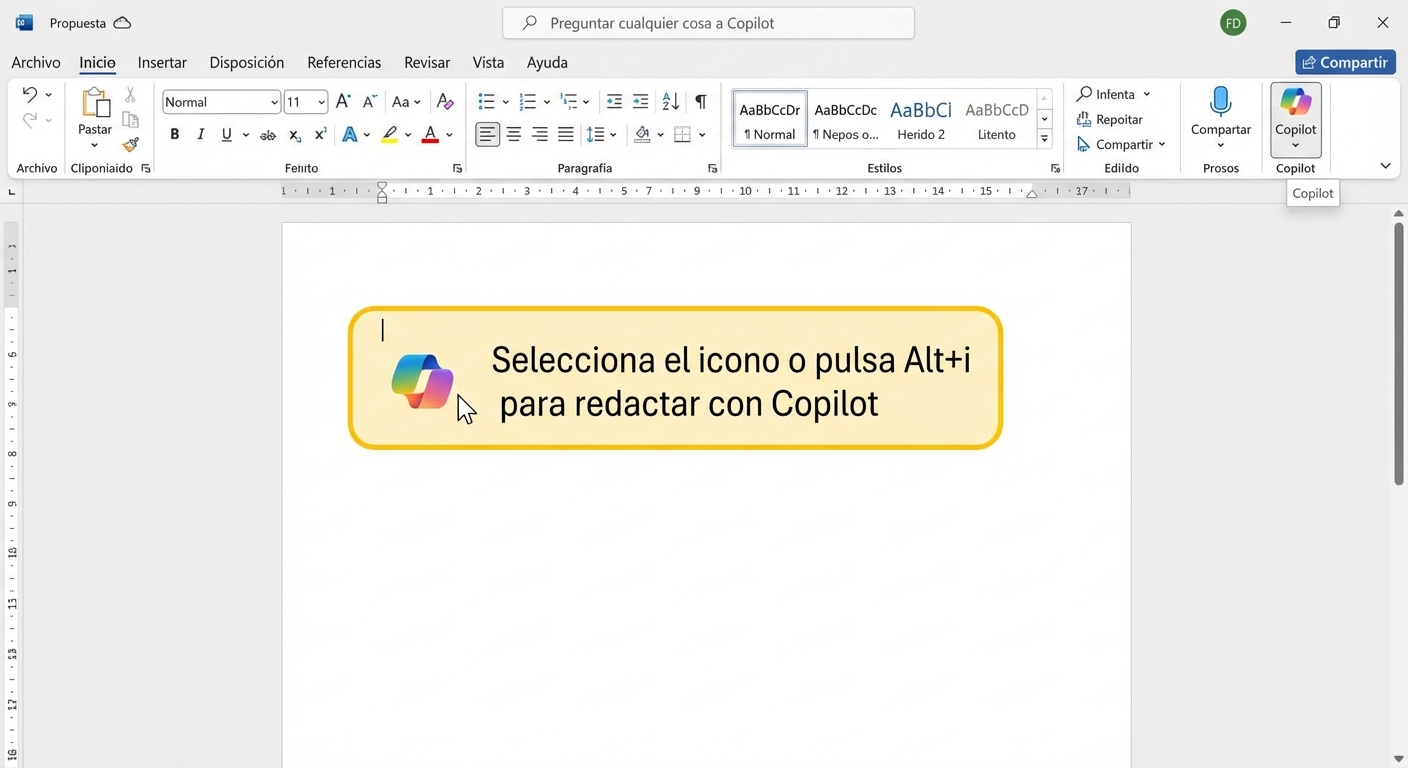Toggle paragraph marks visibility
Viewport: 1408px width, 768px height.
(700, 100)
